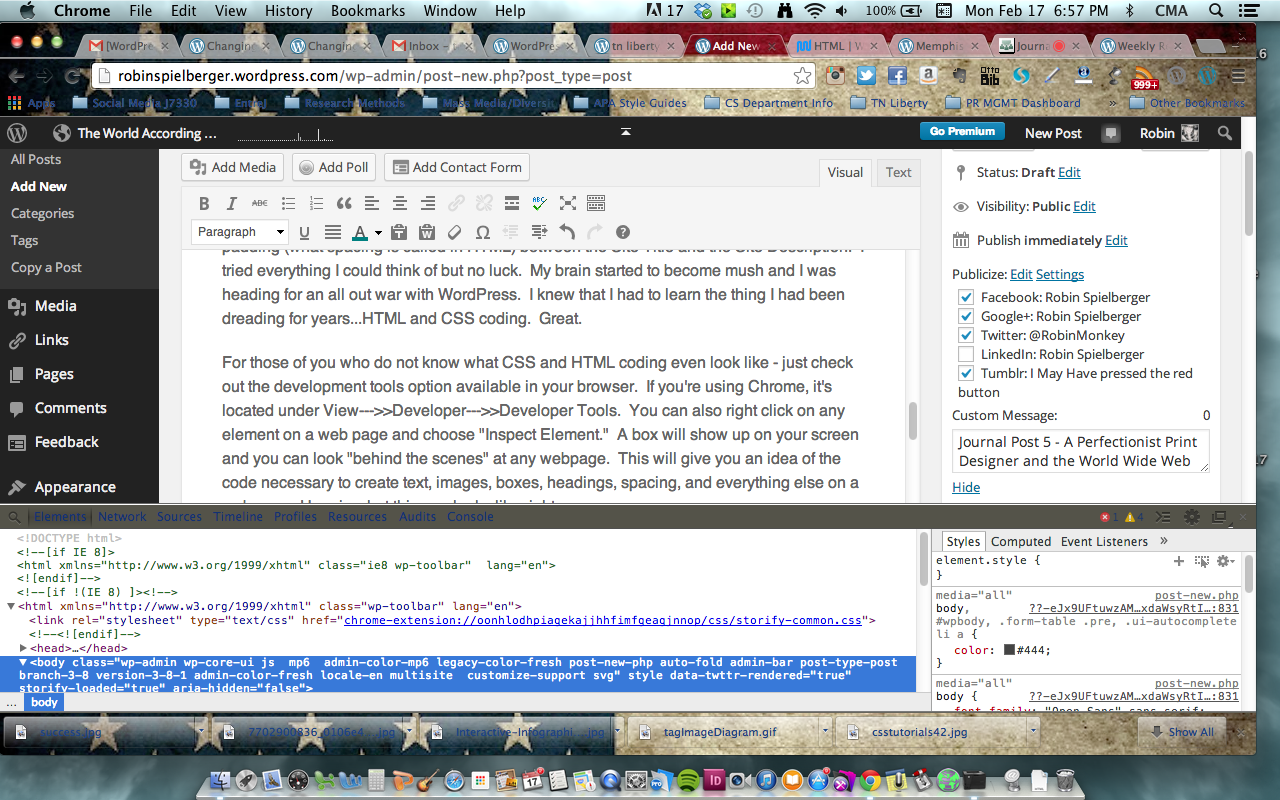
Task: Expand the text color picker arrow
Action: 379,233
